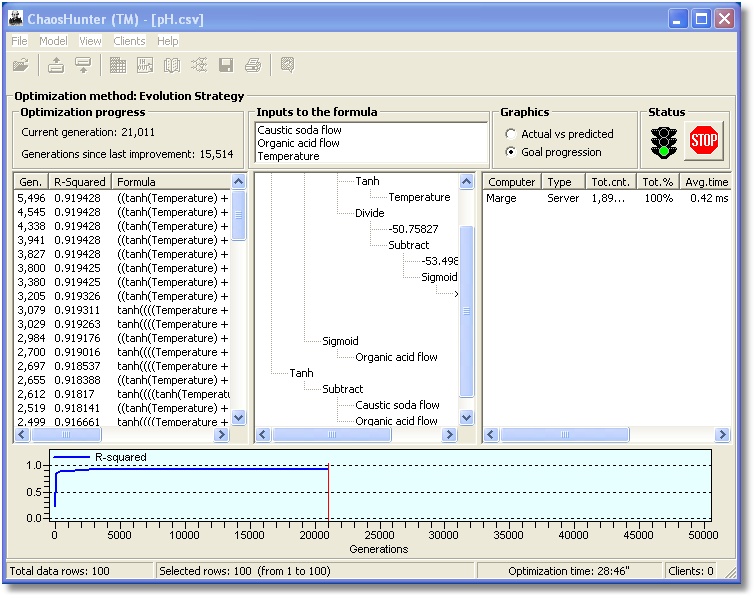Click down arrow of formula list scrollbar
The width and height of the screenshot is (755, 598).
(238, 417)
